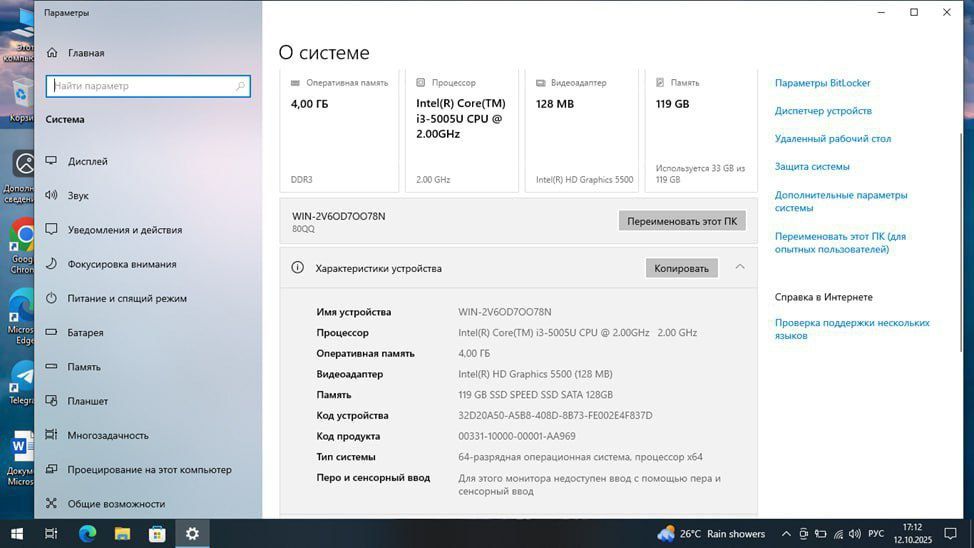Click the device name value WIN-2V6OD7OO78N
974x548 pixels.
coord(504,312)
